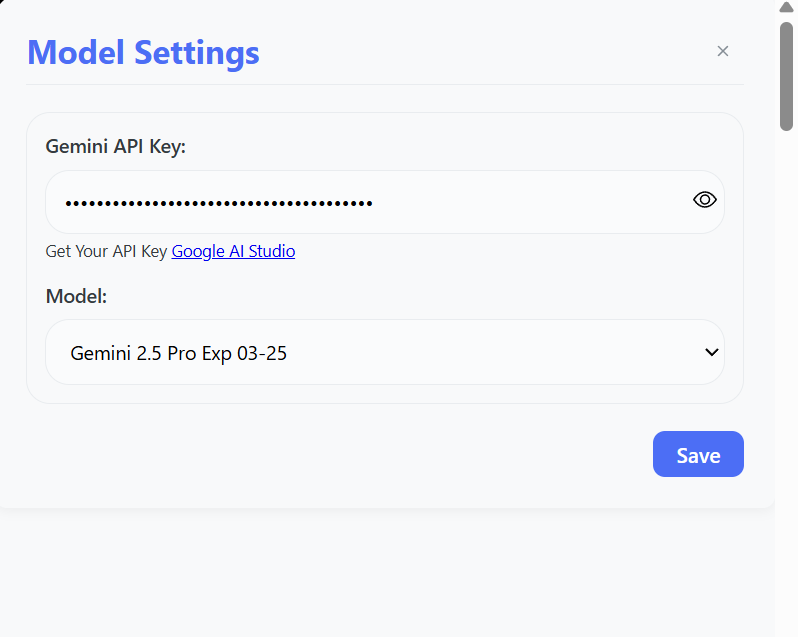Click the Gemini API Key label
Screen dimensions: 798x637
coord(116,147)
